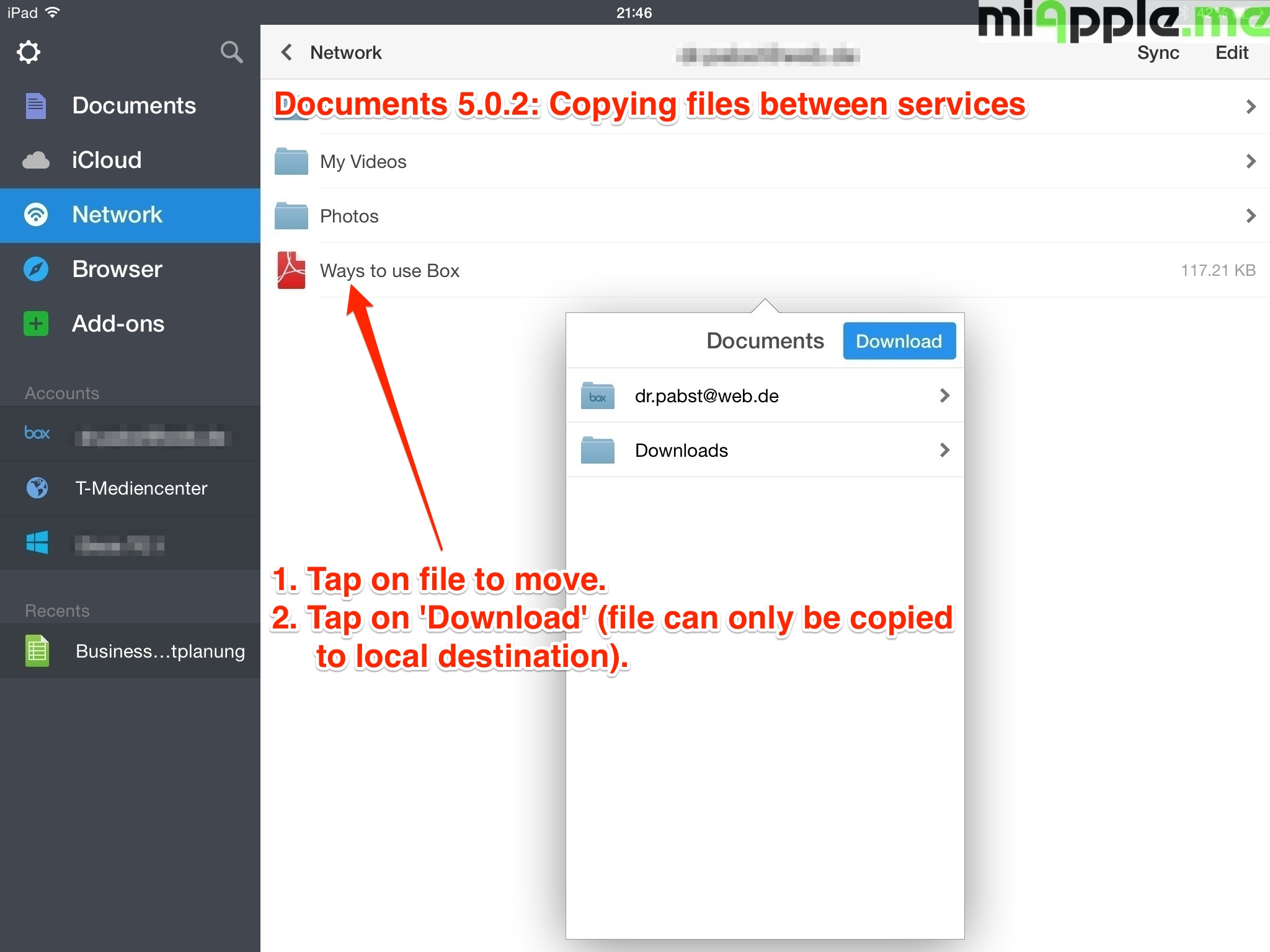The image size is (1270, 952).
Task: Expand the My Videos folder chevron
Action: [1250, 162]
